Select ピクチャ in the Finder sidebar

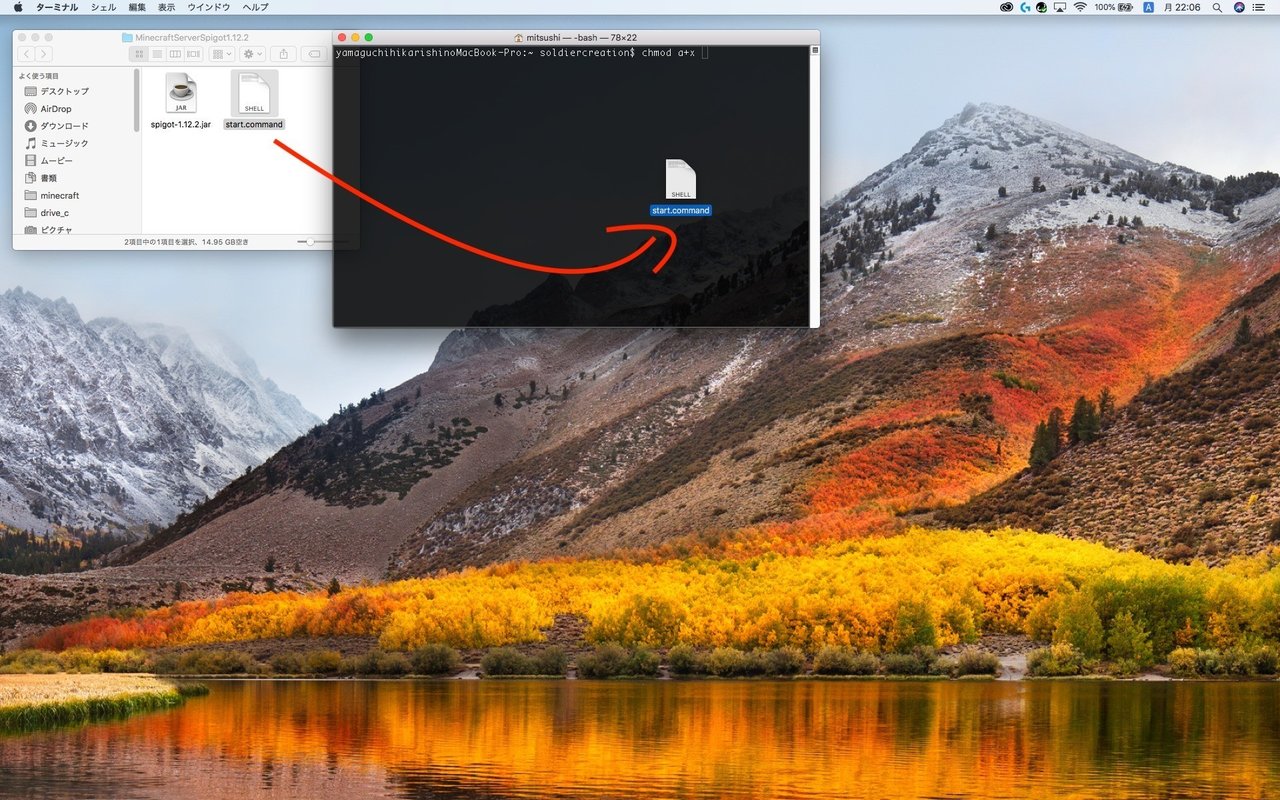point(56,229)
